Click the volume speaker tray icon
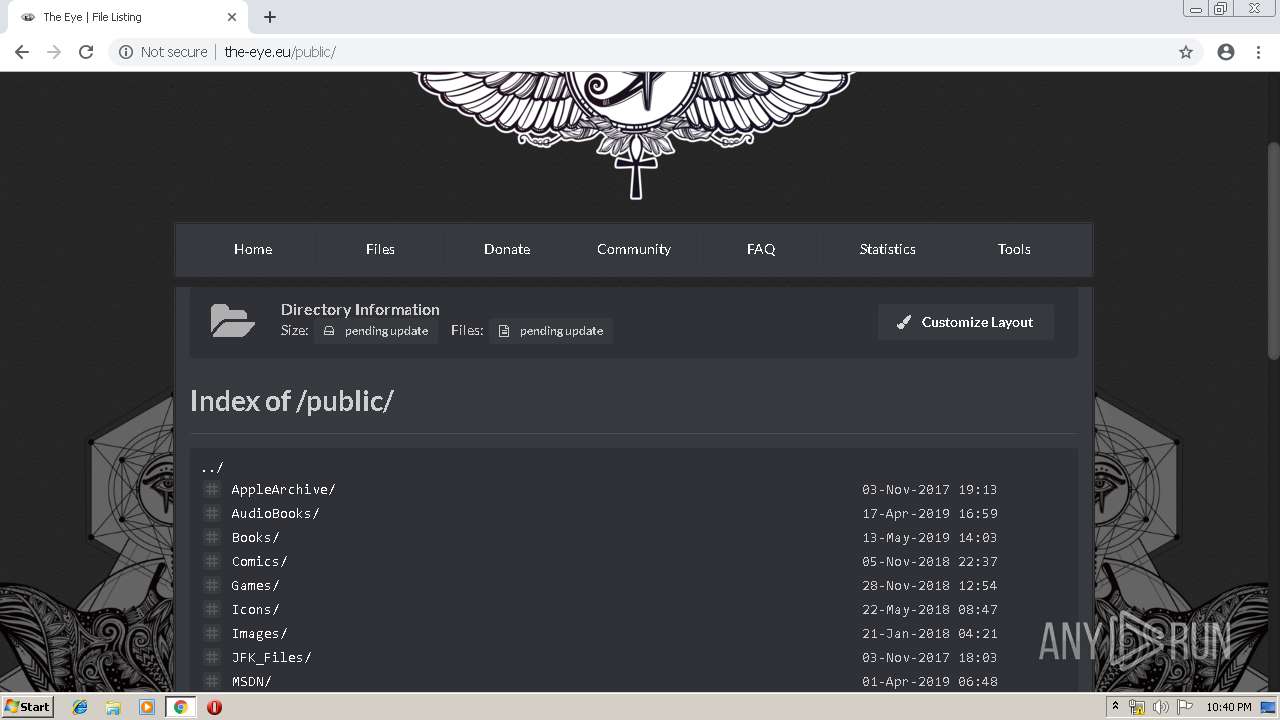Screen dimensions: 1280x720 coord(1160,707)
